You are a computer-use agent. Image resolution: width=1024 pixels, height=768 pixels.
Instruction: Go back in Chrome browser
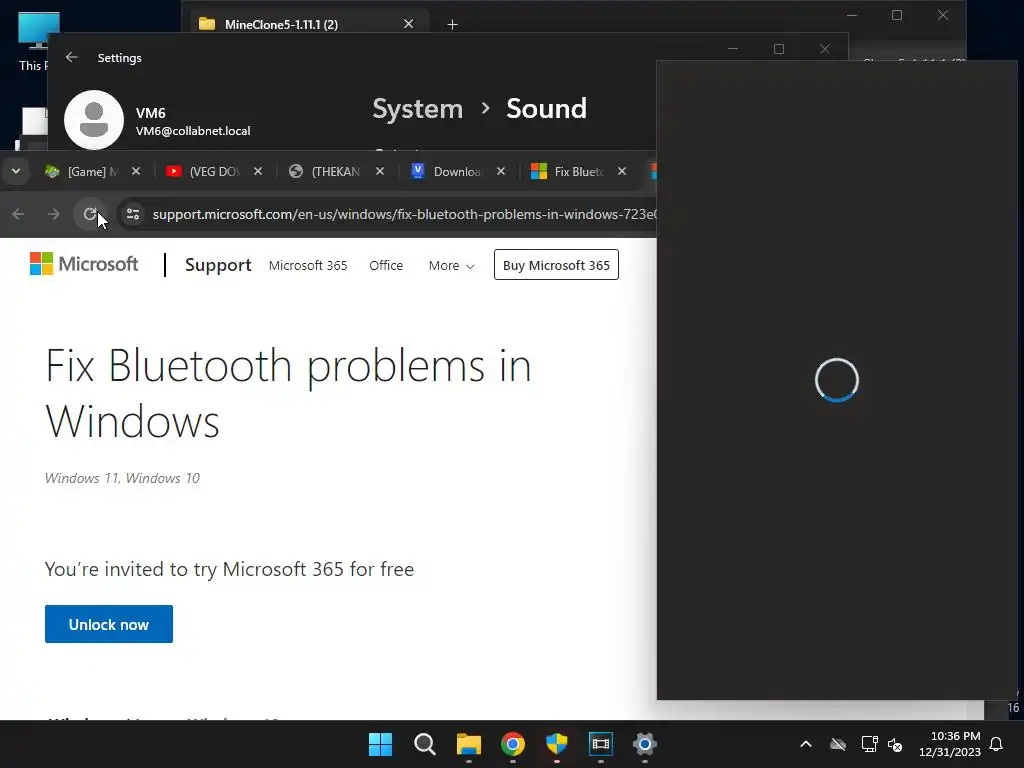(x=18, y=214)
